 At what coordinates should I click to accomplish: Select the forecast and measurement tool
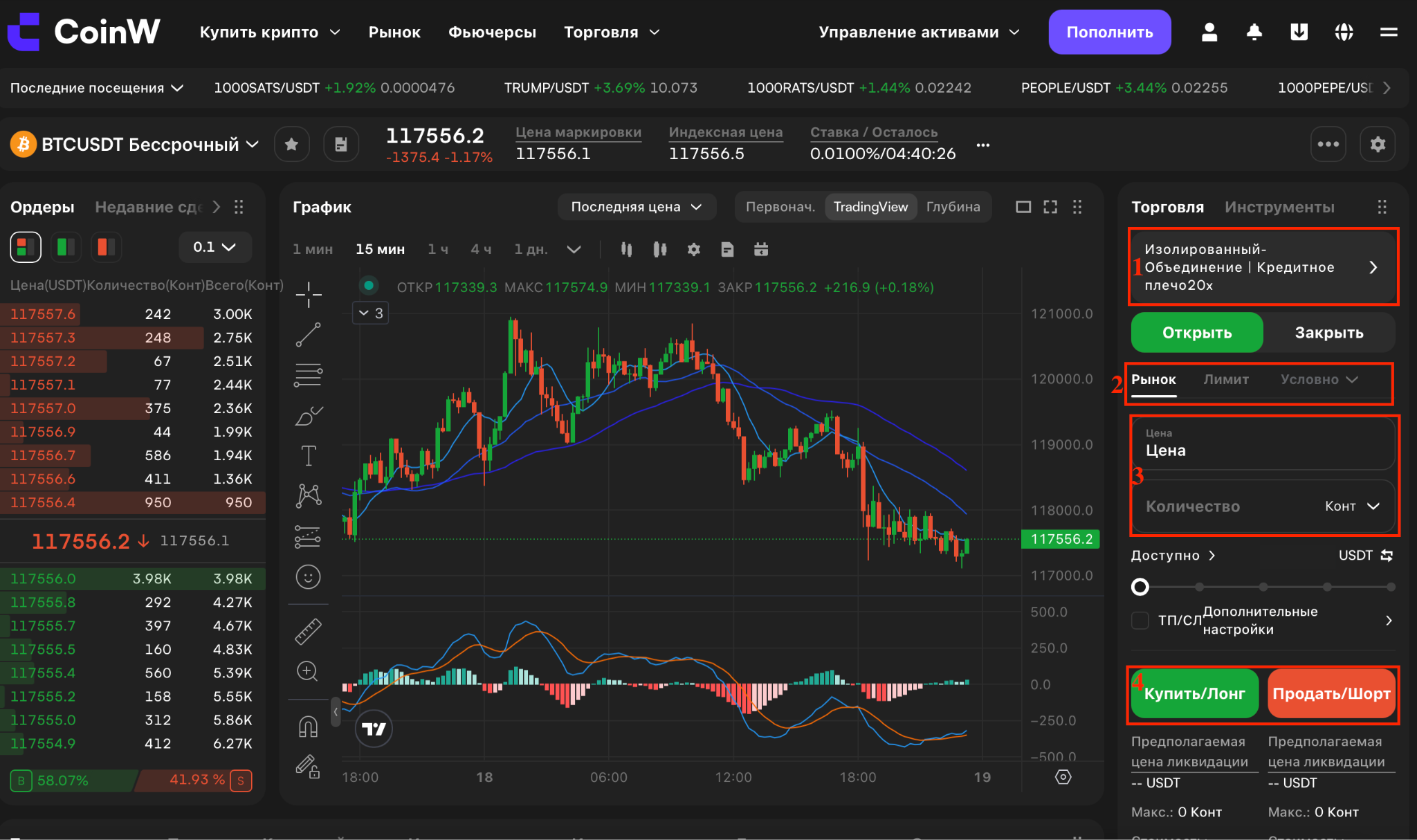[x=309, y=537]
